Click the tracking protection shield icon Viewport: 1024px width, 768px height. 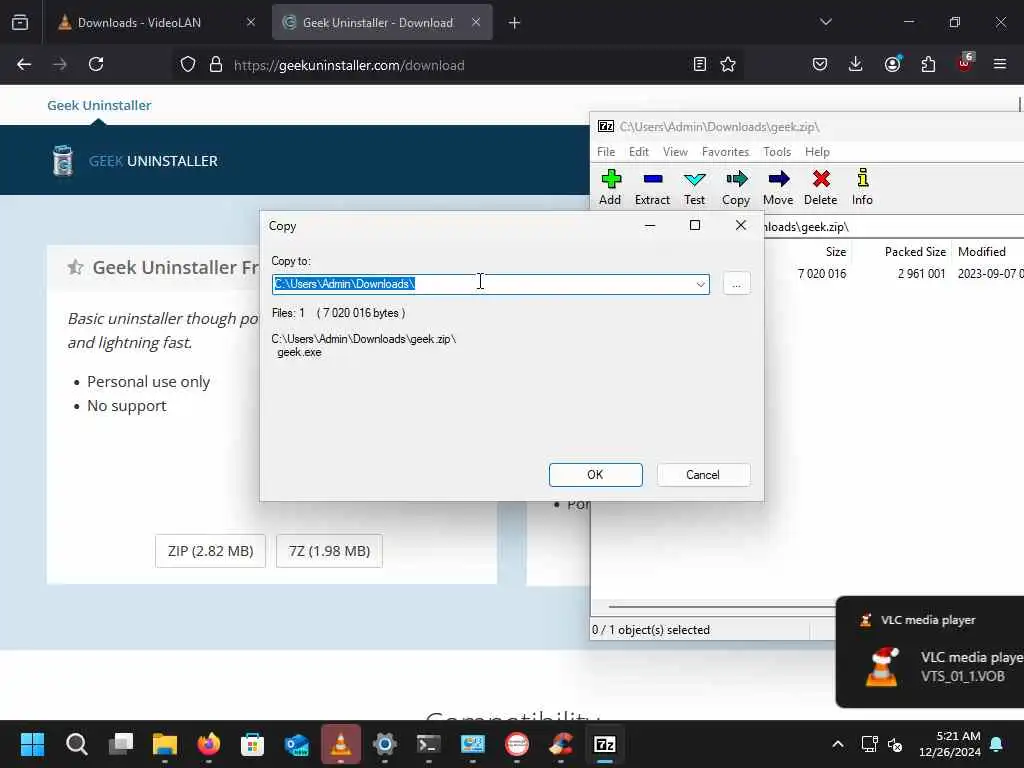188,65
